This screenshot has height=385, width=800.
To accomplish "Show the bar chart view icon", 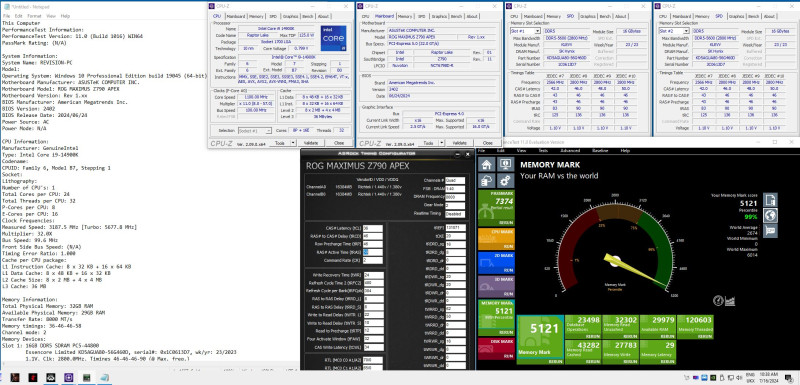I will tap(730, 301).
